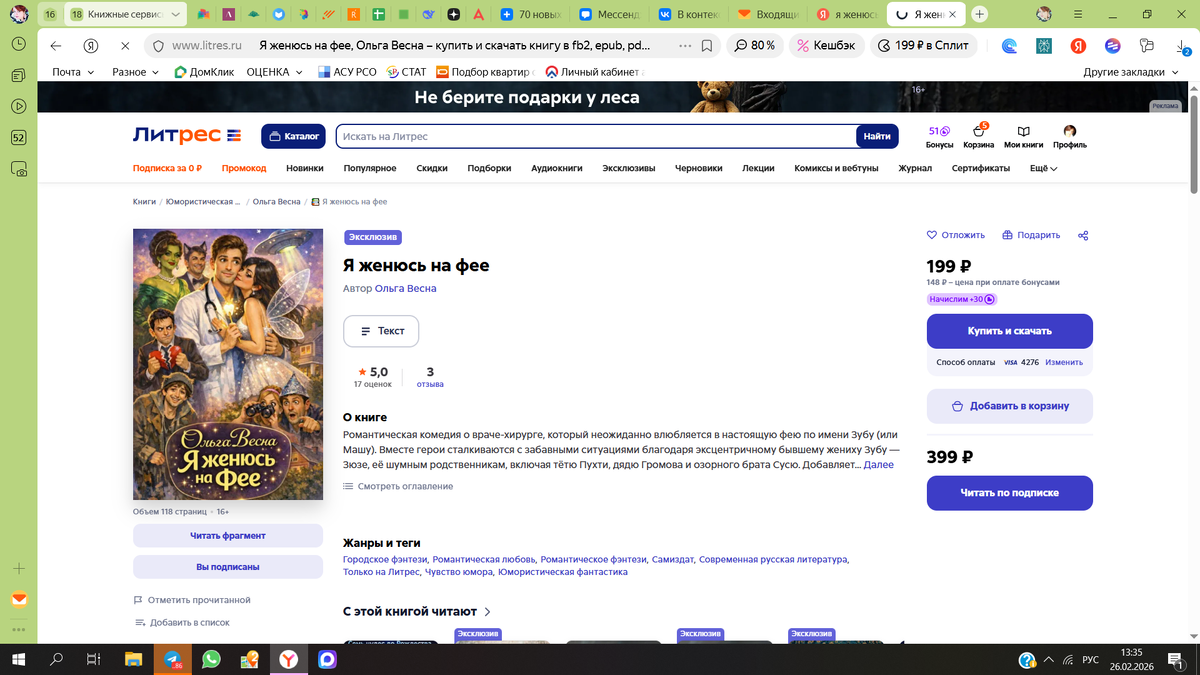This screenshot has width=1200, height=675.
Task: Open author link Ольга Весна under the title
Action: click(405, 289)
